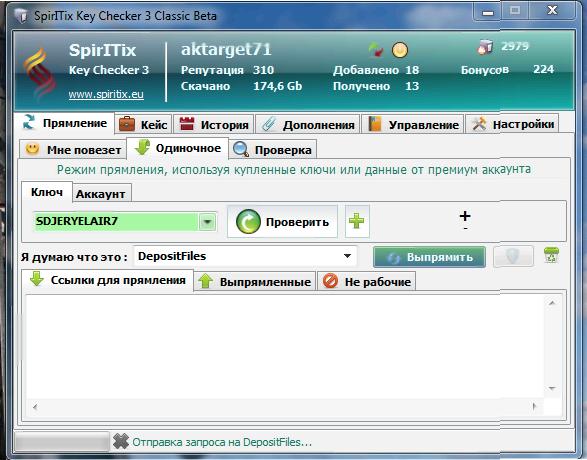Click the gray X icon in status bar
The height and width of the screenshot is (460, 587).
(x=121, y=442)
